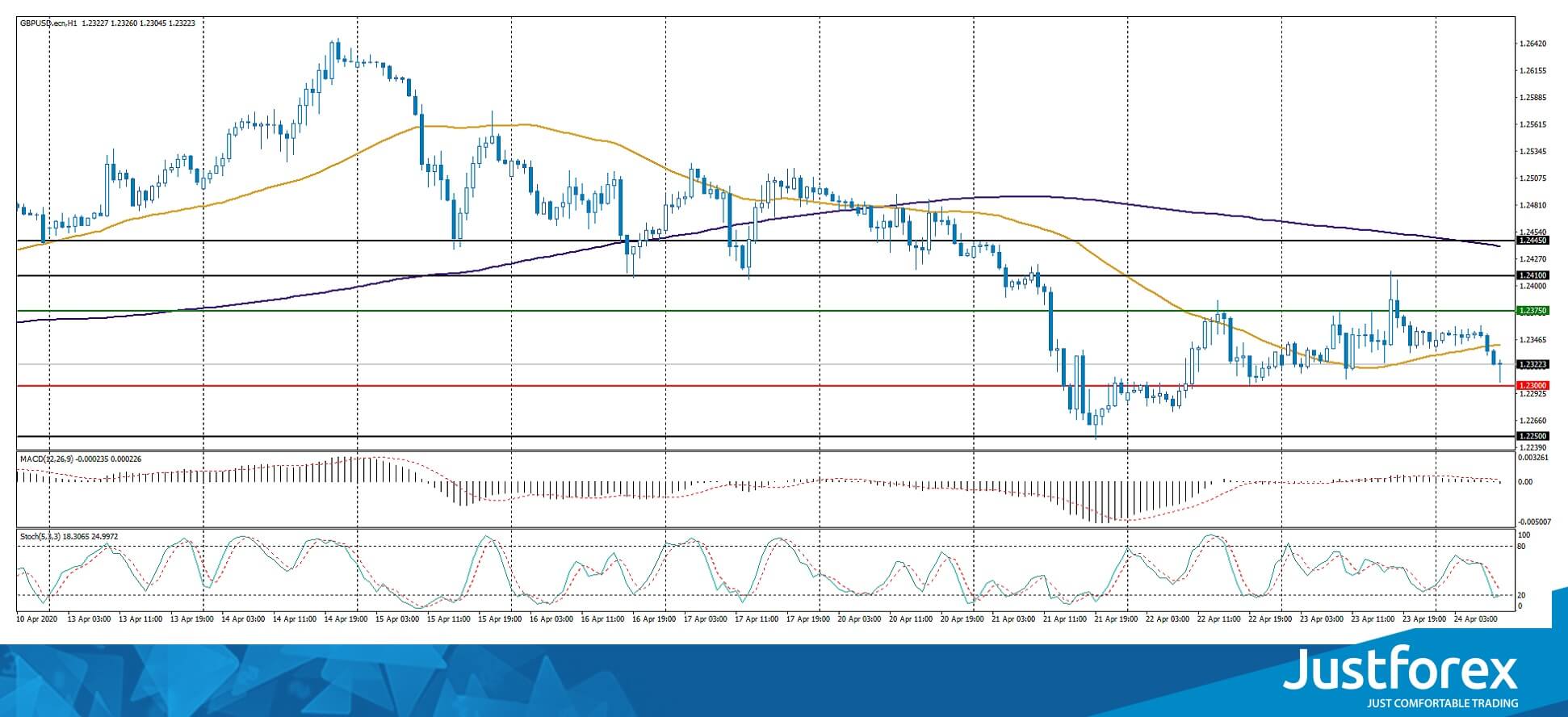The height and width of the screenshot is (717, 1568).
Task: Click the 1.24100 price level tag
Action: coord(1532,275)
